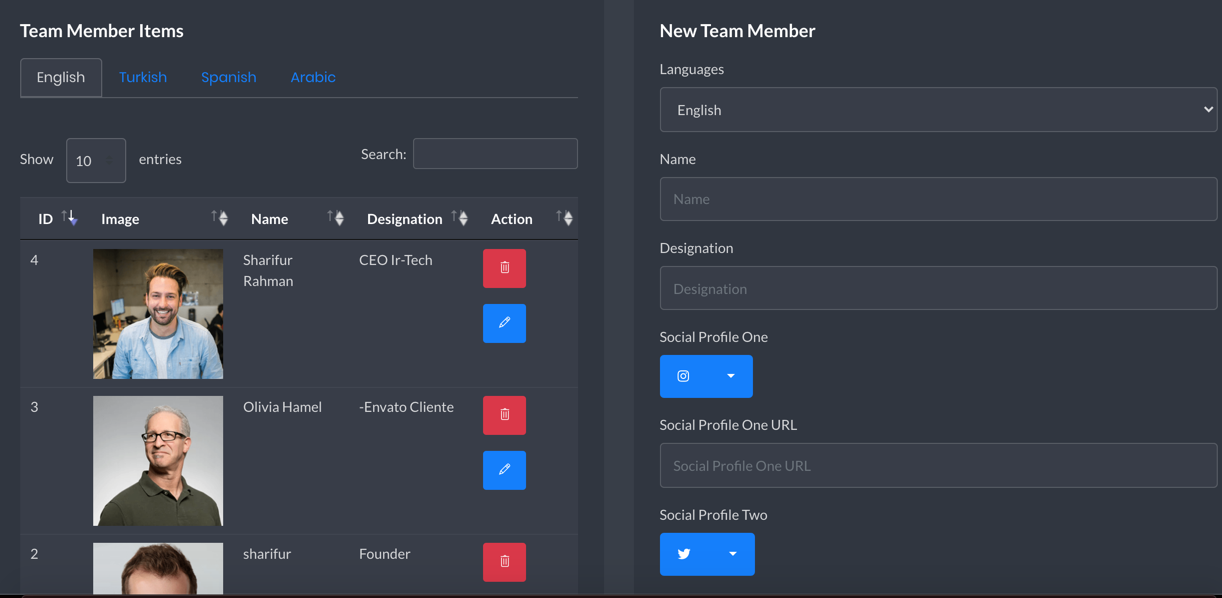This screenshot has height=598, width=1222.
Task: Click the Social Profile One URL field
Action: point(938,466)
